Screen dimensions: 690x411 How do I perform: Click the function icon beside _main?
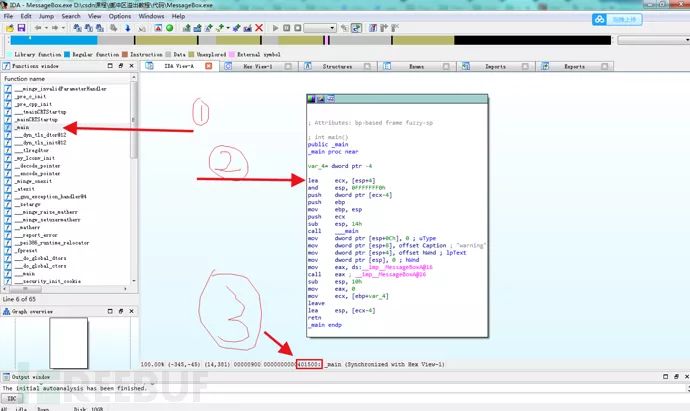[7, 127]
